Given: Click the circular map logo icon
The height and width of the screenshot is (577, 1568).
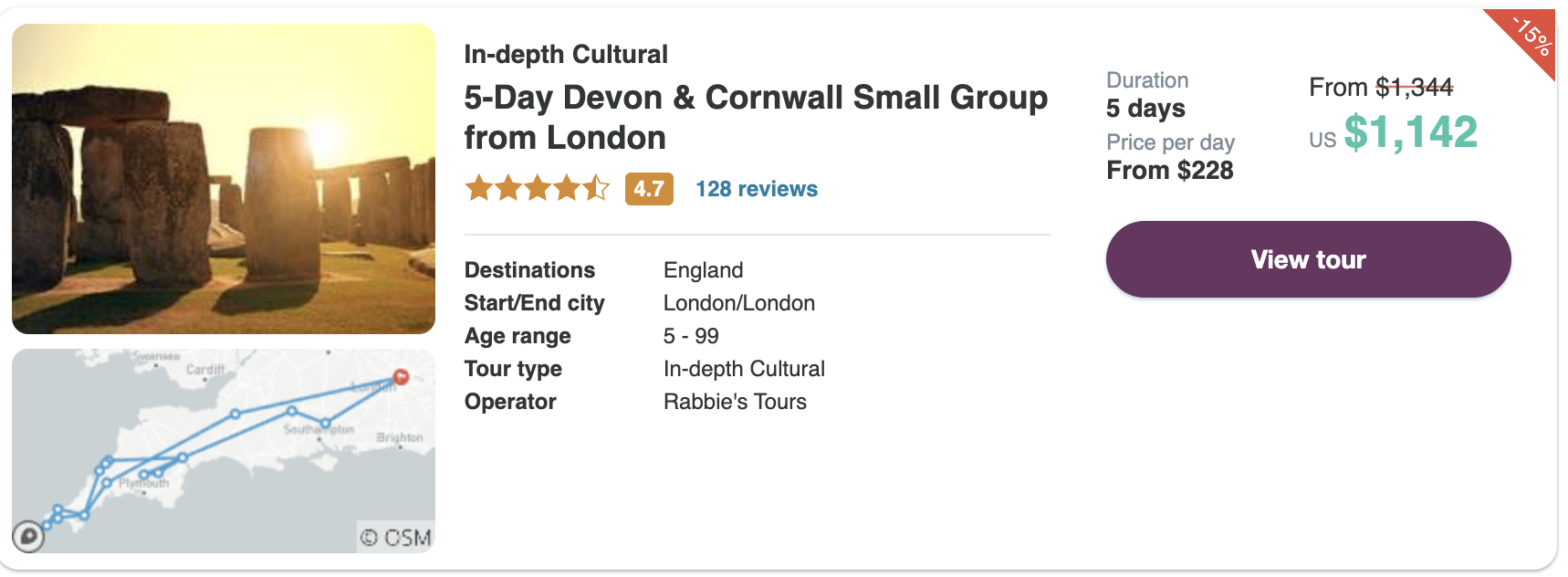Looking at the screenshot, I should point(28,536).
